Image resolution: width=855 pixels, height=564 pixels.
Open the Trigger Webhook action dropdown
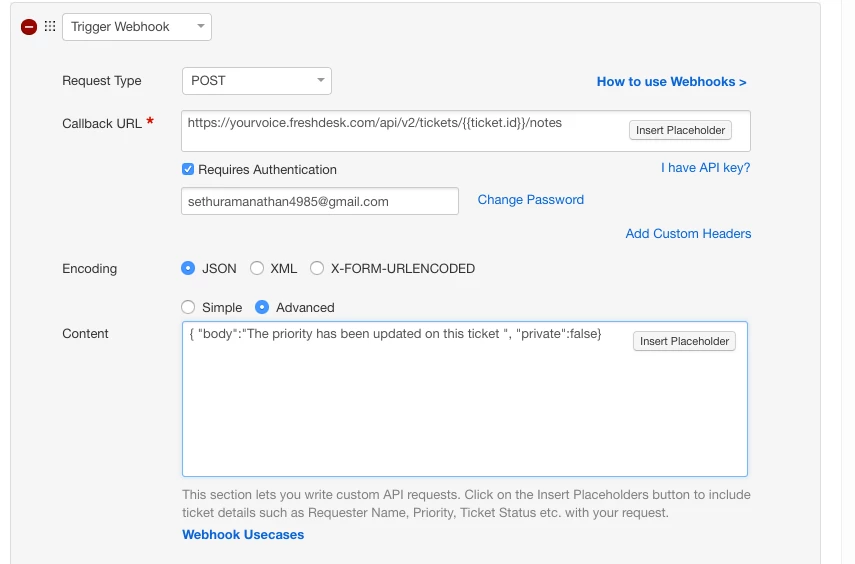coord(137,27)
